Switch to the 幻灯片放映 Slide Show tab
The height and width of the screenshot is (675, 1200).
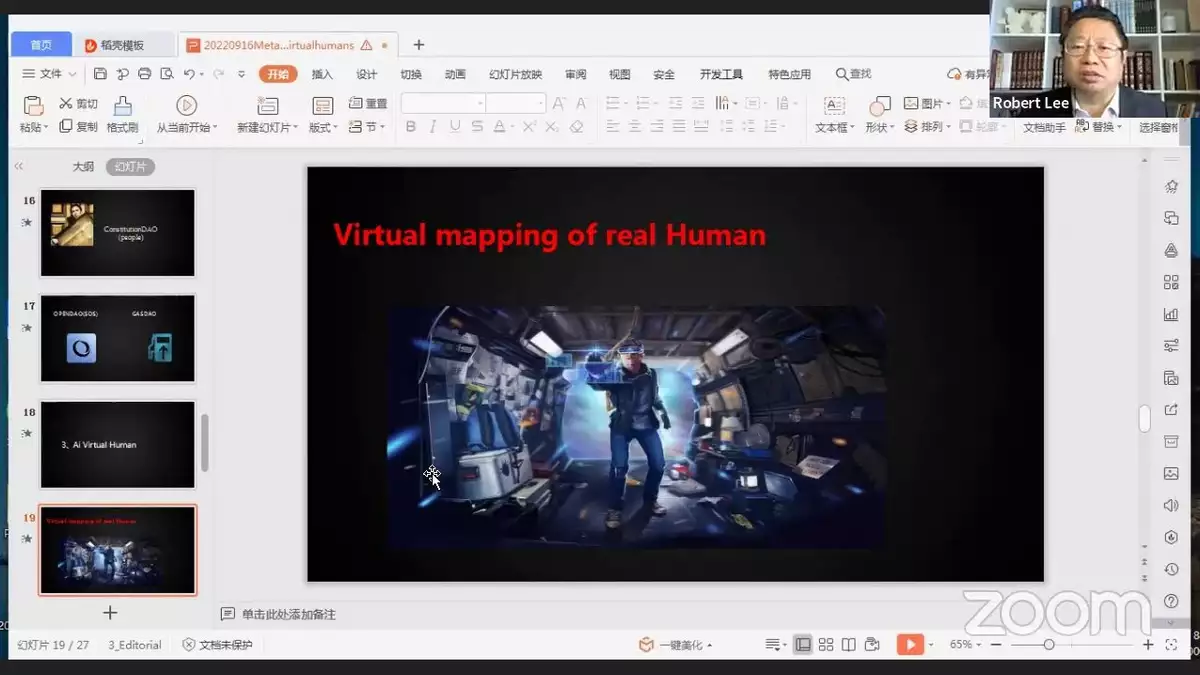pos(515,74)
